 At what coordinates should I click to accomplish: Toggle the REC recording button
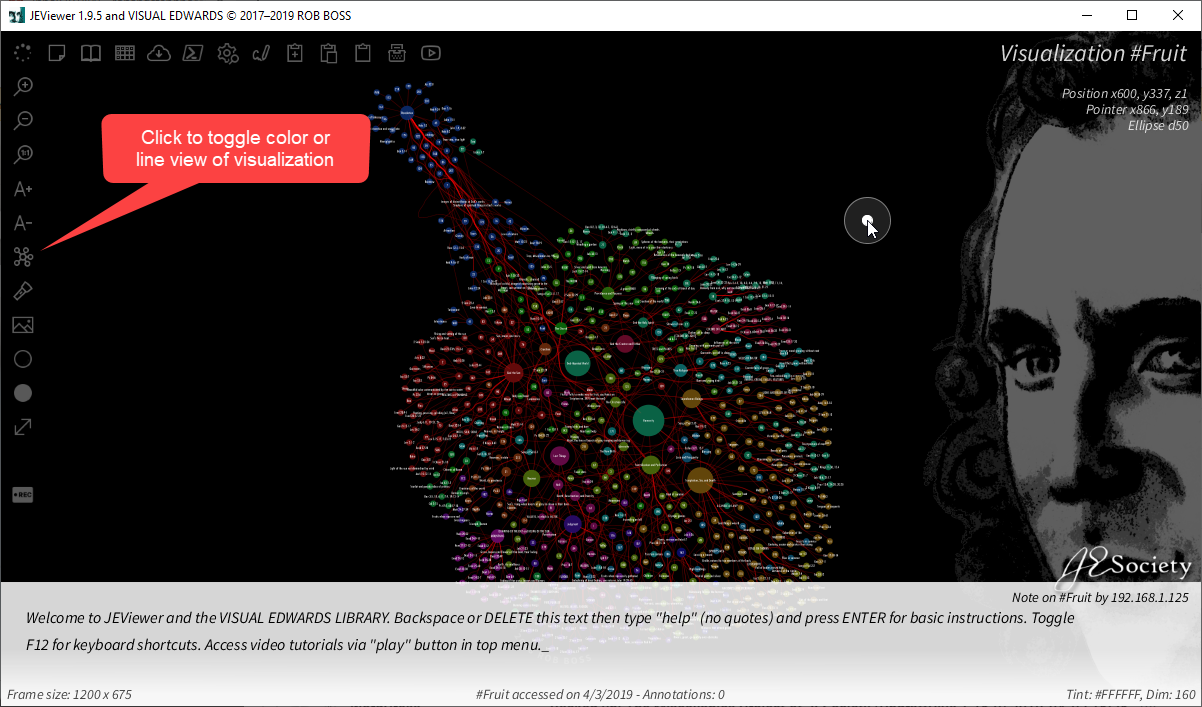(x=23, y=495)
